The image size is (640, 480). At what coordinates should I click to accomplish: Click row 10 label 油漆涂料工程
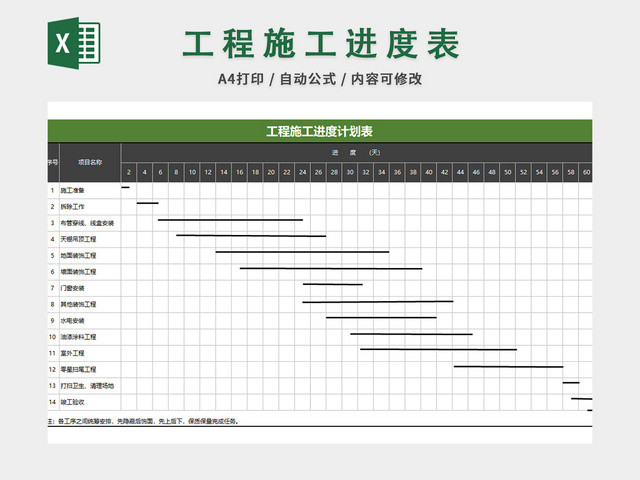coord(78,337)
